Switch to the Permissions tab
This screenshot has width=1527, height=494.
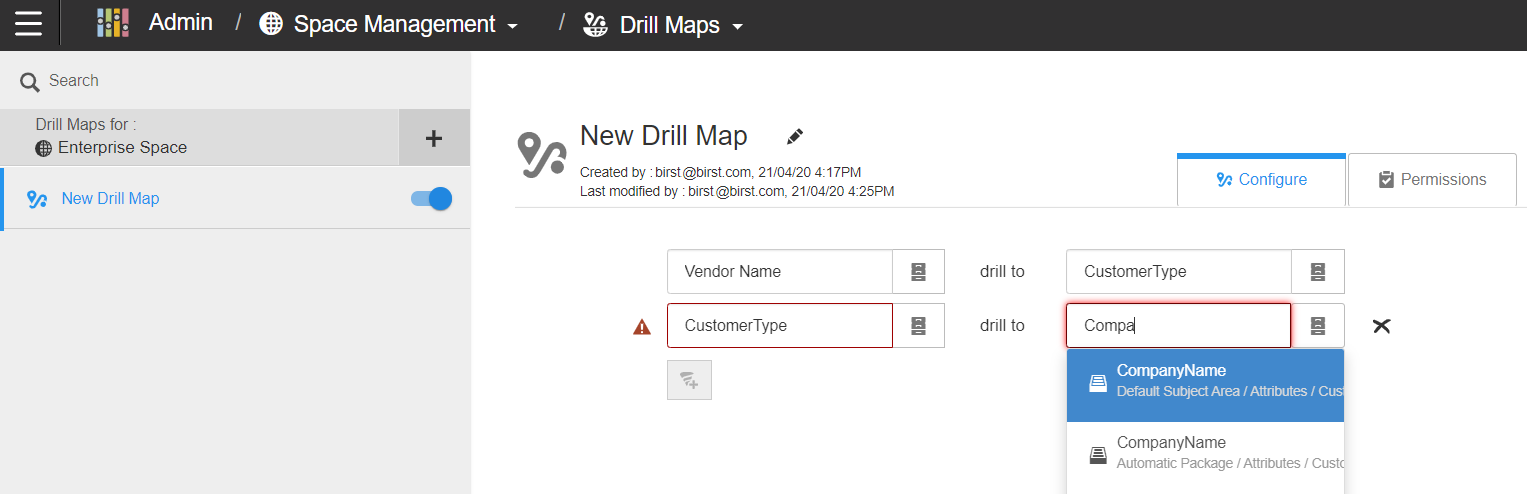pos(1432,180)
